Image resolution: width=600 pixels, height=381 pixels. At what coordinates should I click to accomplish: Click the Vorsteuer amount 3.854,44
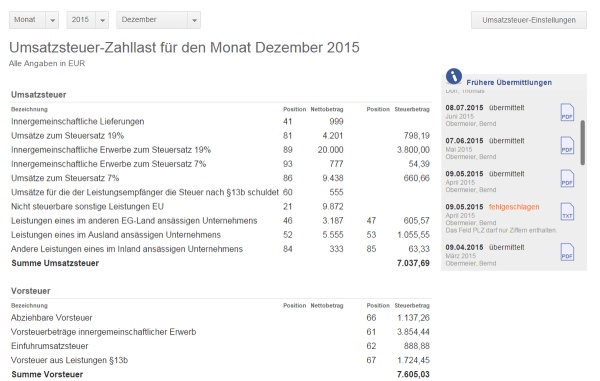coord(413,332)
